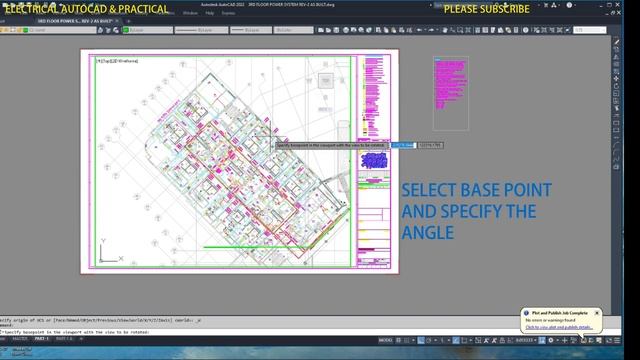Screen dimensions: 640x360
Task: Click the Cut to clipboard icon
Action: pos(378,30)
